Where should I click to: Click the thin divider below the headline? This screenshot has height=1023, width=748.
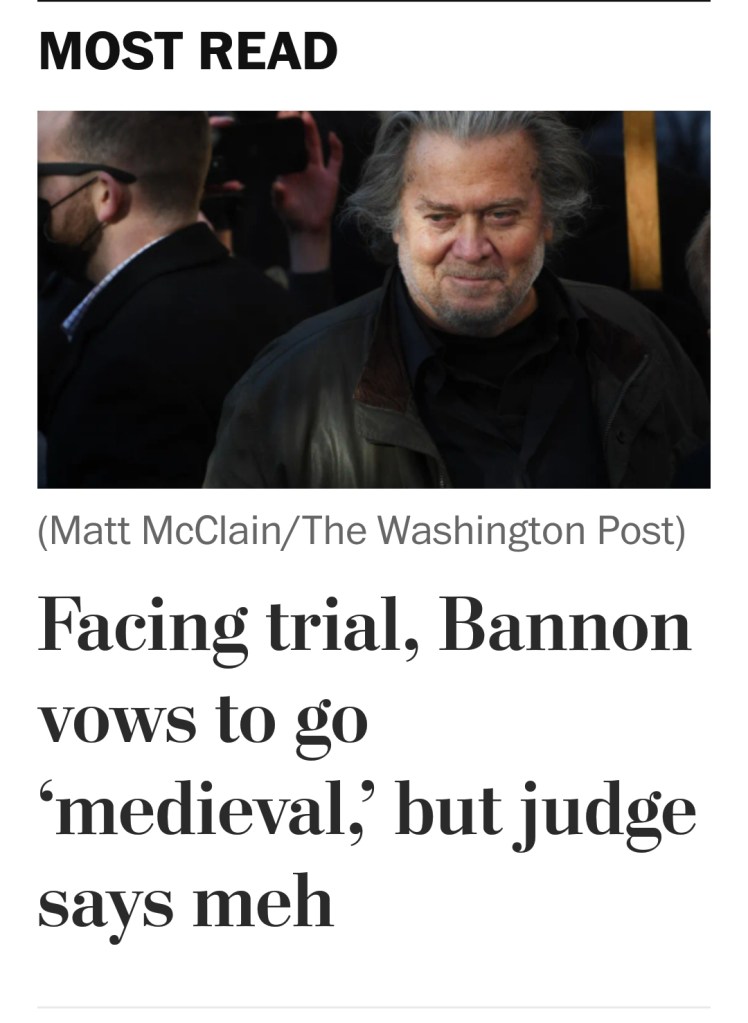pos(373,1006)
